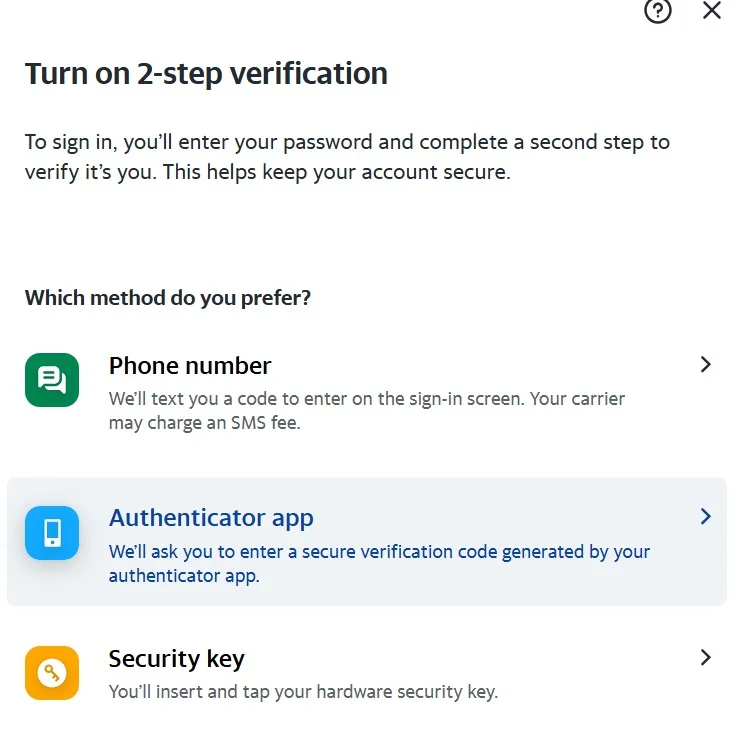Click "Which method do you prefer?" label
This screenshot has height=752, width=748.
tap(168, 298)
